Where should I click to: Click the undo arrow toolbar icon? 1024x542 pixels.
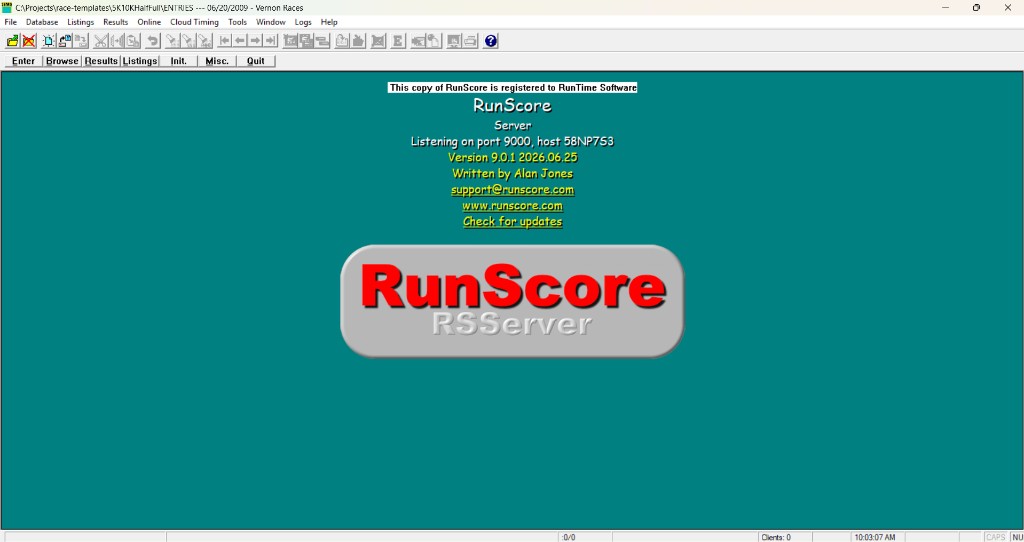[153, 41]
